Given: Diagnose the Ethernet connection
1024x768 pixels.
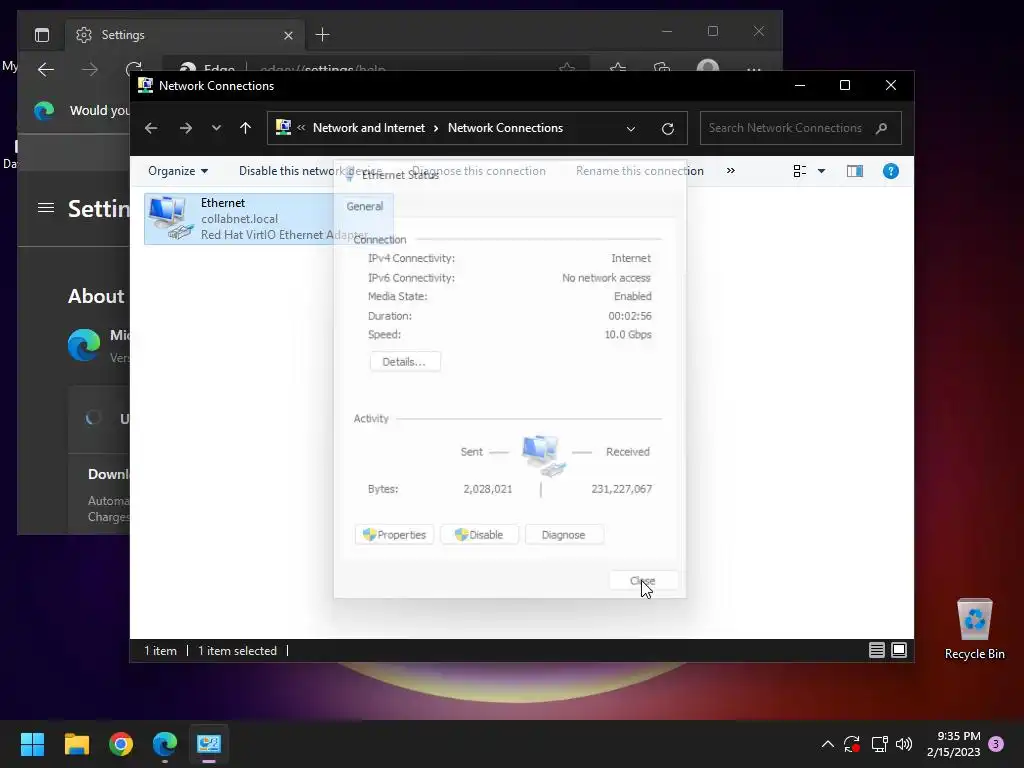Looking at the screenshot, I should coord(564,535).
